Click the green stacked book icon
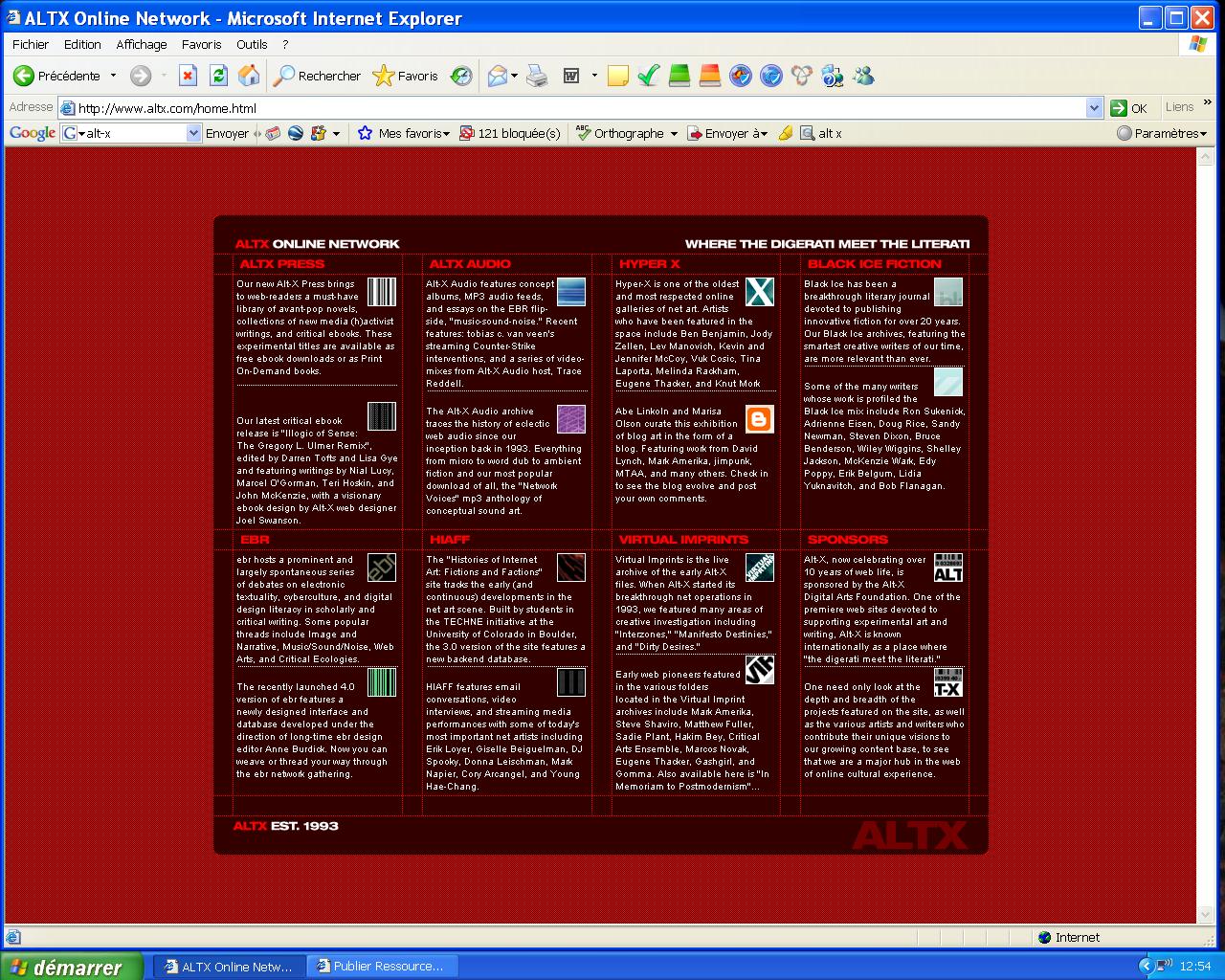1225x980 pixels. (679, 76)
